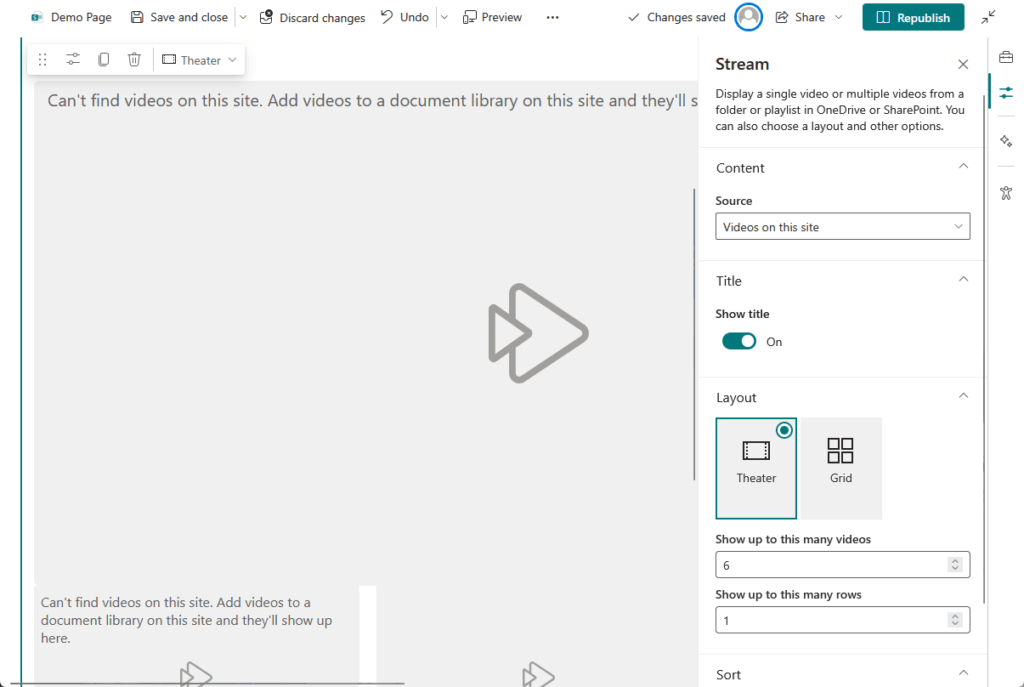Screen dimensions: 1024x687
Task: Click the page canvas vertical scrollbar
Action: pyautogui.click(x=694, y=334)
